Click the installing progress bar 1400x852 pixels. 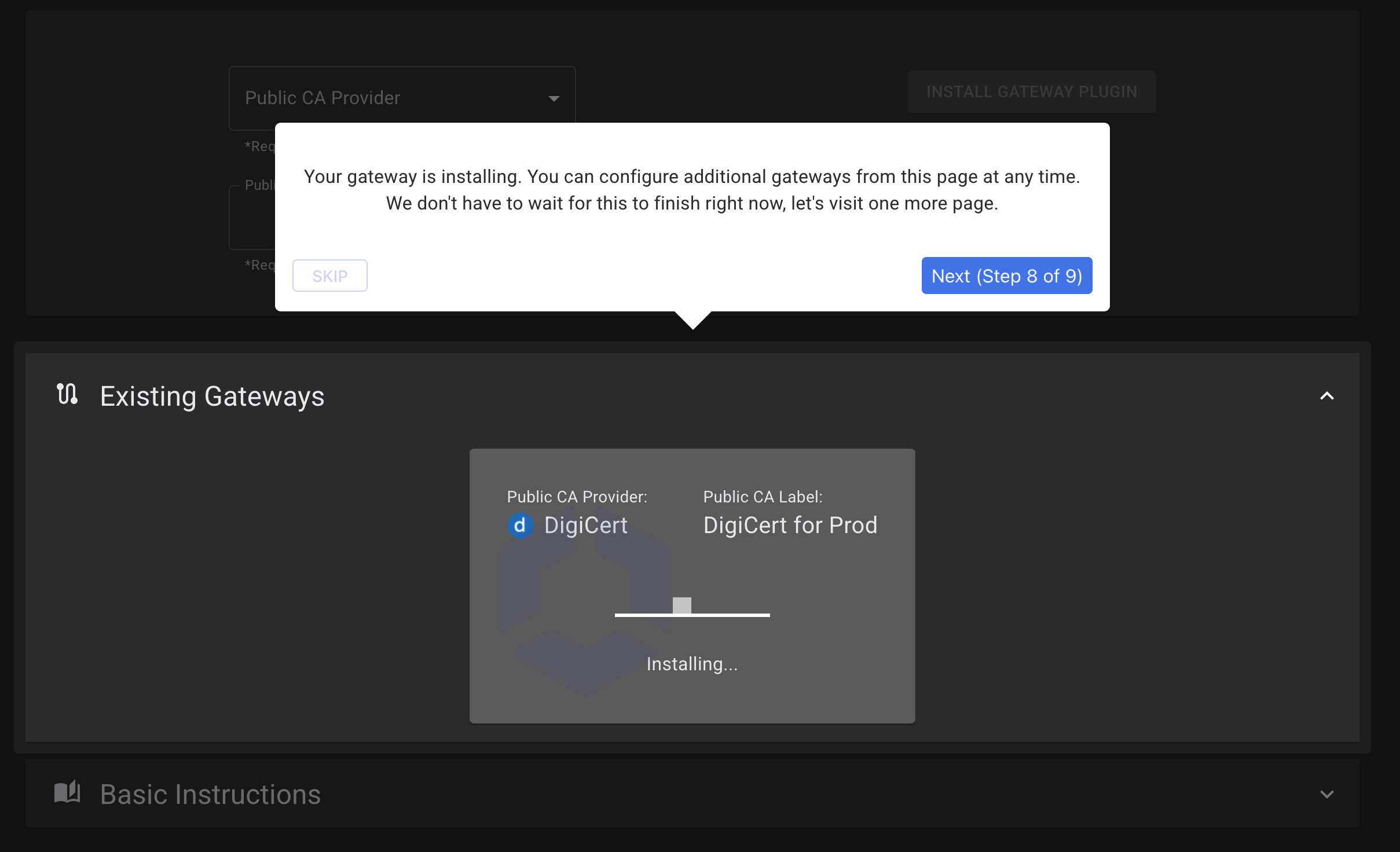[x=692, y=614]
